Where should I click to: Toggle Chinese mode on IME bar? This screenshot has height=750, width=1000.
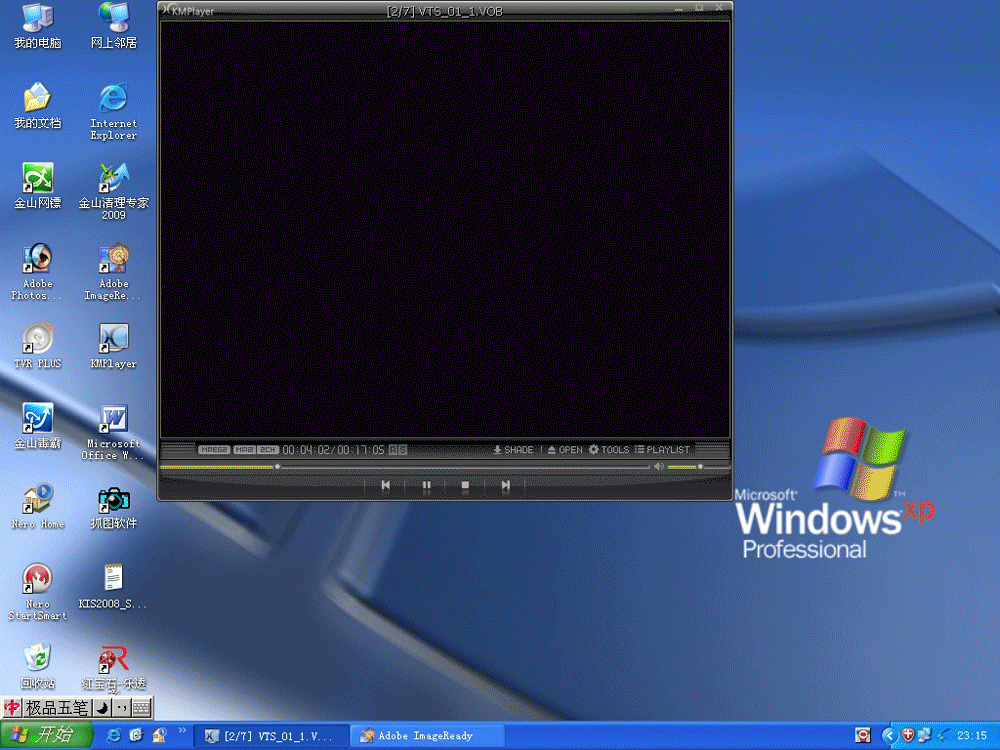pyautogui.click(x=11, y=707)
